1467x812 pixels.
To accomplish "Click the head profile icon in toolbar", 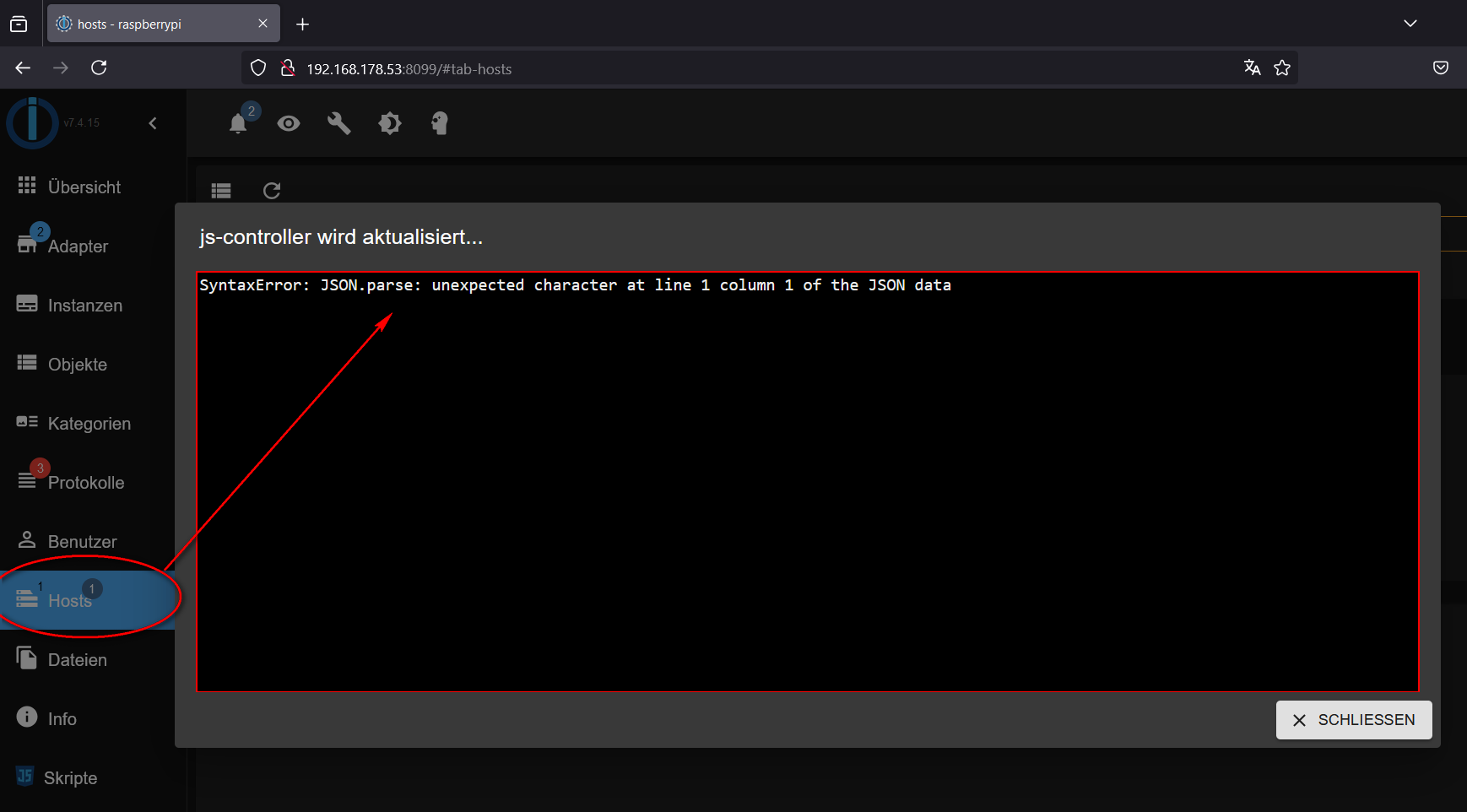I will [x=440, y=124].
